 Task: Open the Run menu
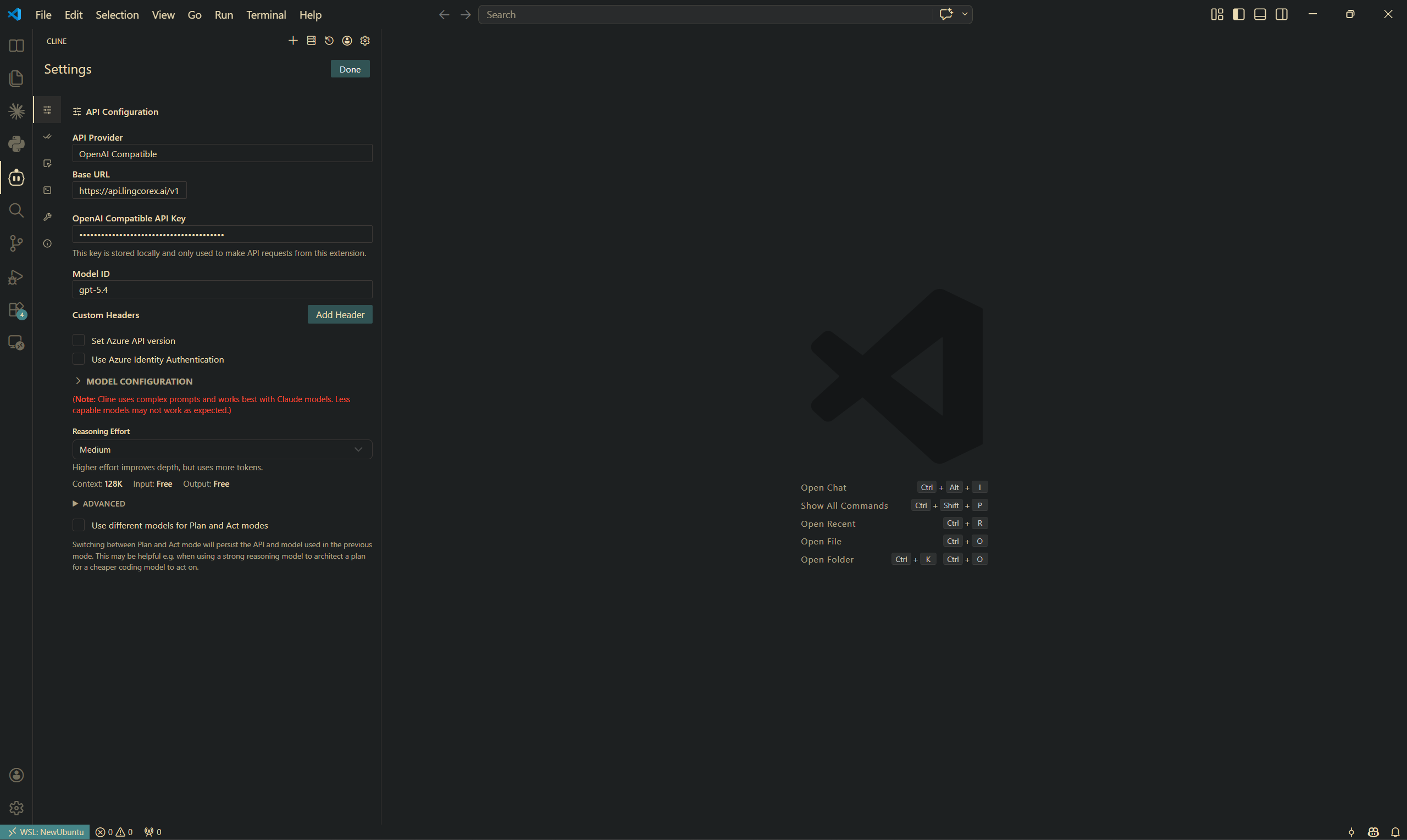[x=224, y=15]
